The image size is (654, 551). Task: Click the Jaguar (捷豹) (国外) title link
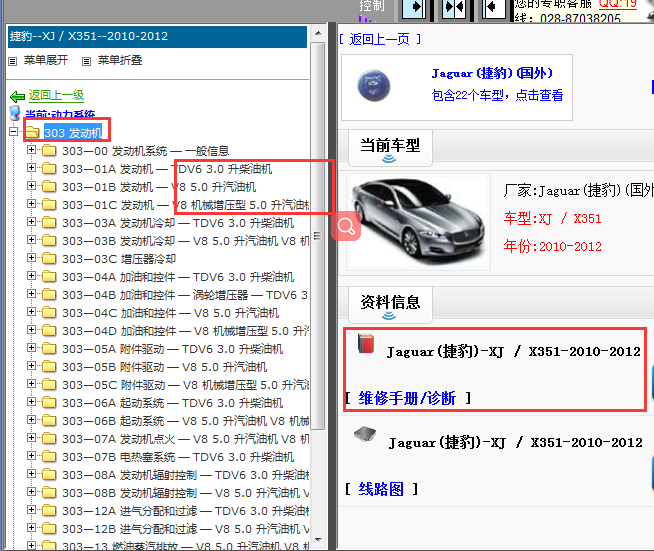click(x=492, y=73)
